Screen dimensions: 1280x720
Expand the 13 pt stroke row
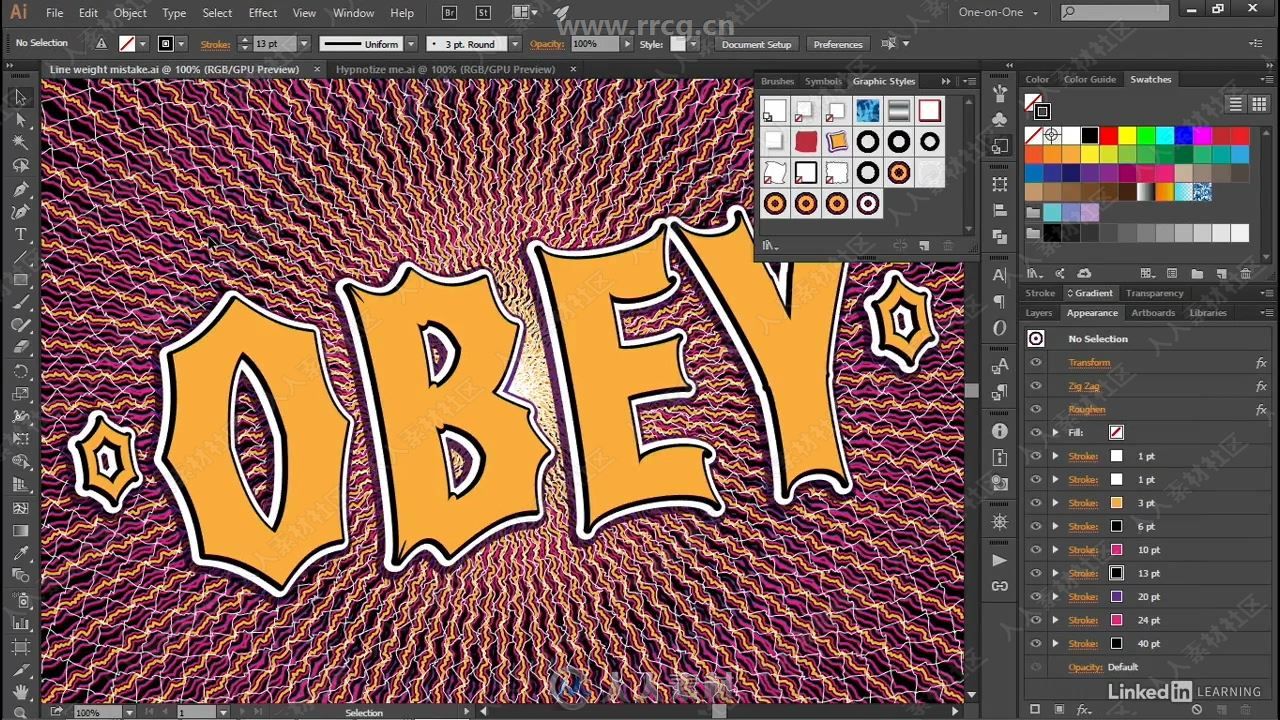[1055, 573]
